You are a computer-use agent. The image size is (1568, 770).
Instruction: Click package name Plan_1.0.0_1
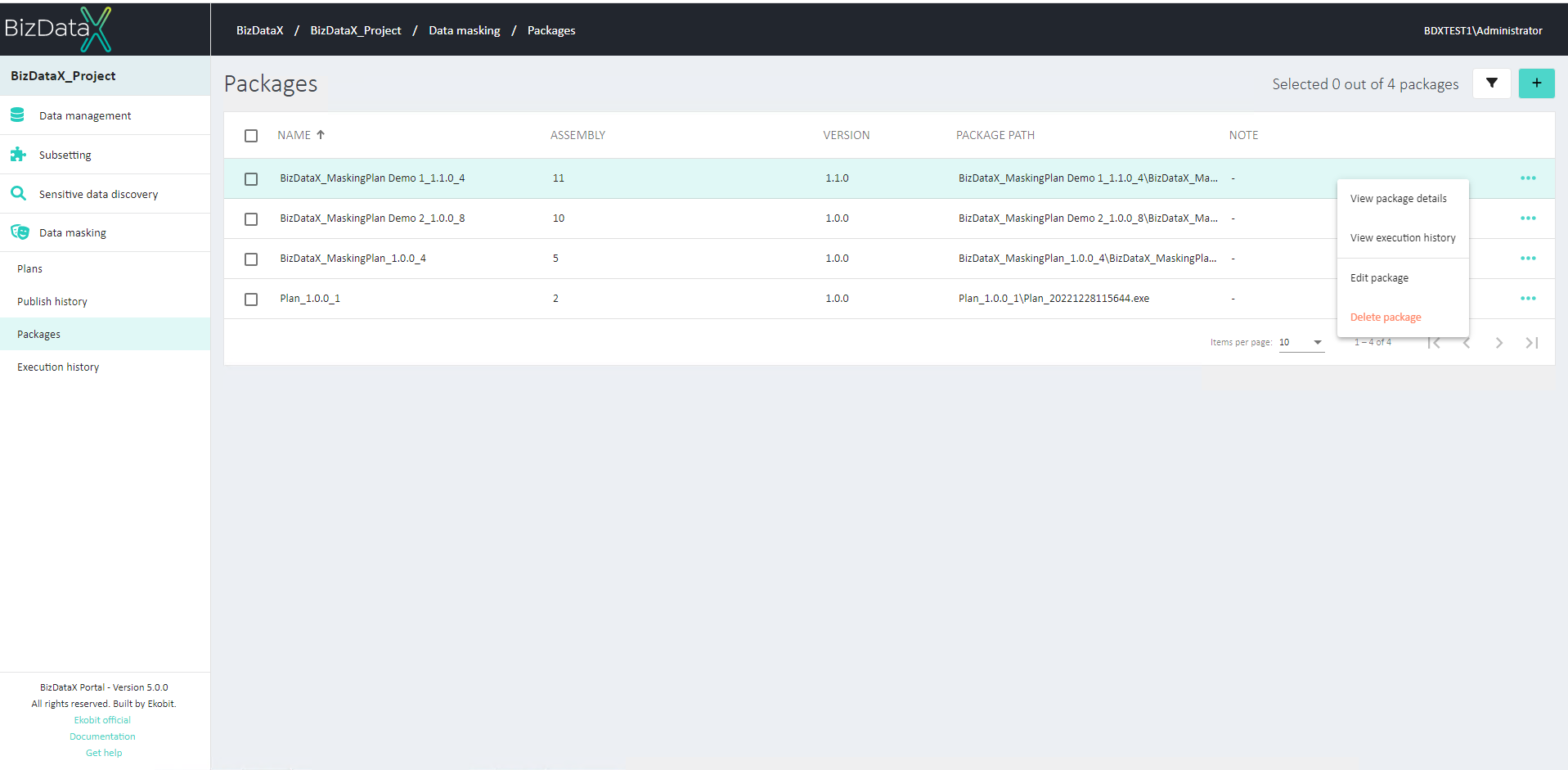point(310,299)
